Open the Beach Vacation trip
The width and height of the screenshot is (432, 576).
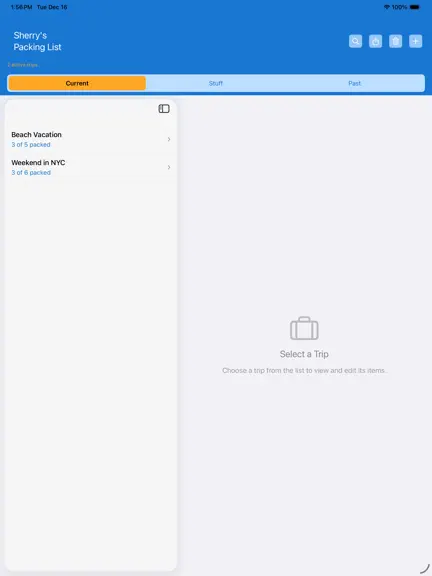pos(91,139)
